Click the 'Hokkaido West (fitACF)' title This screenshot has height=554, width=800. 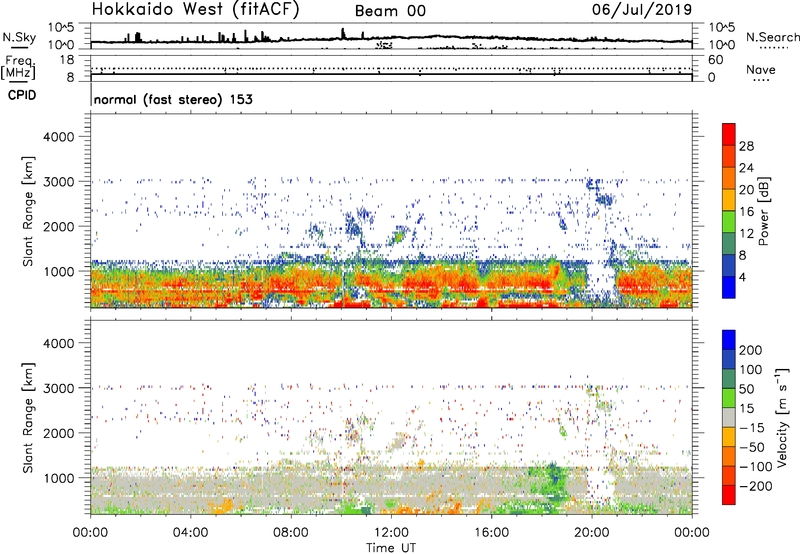[x=195, y=10]
